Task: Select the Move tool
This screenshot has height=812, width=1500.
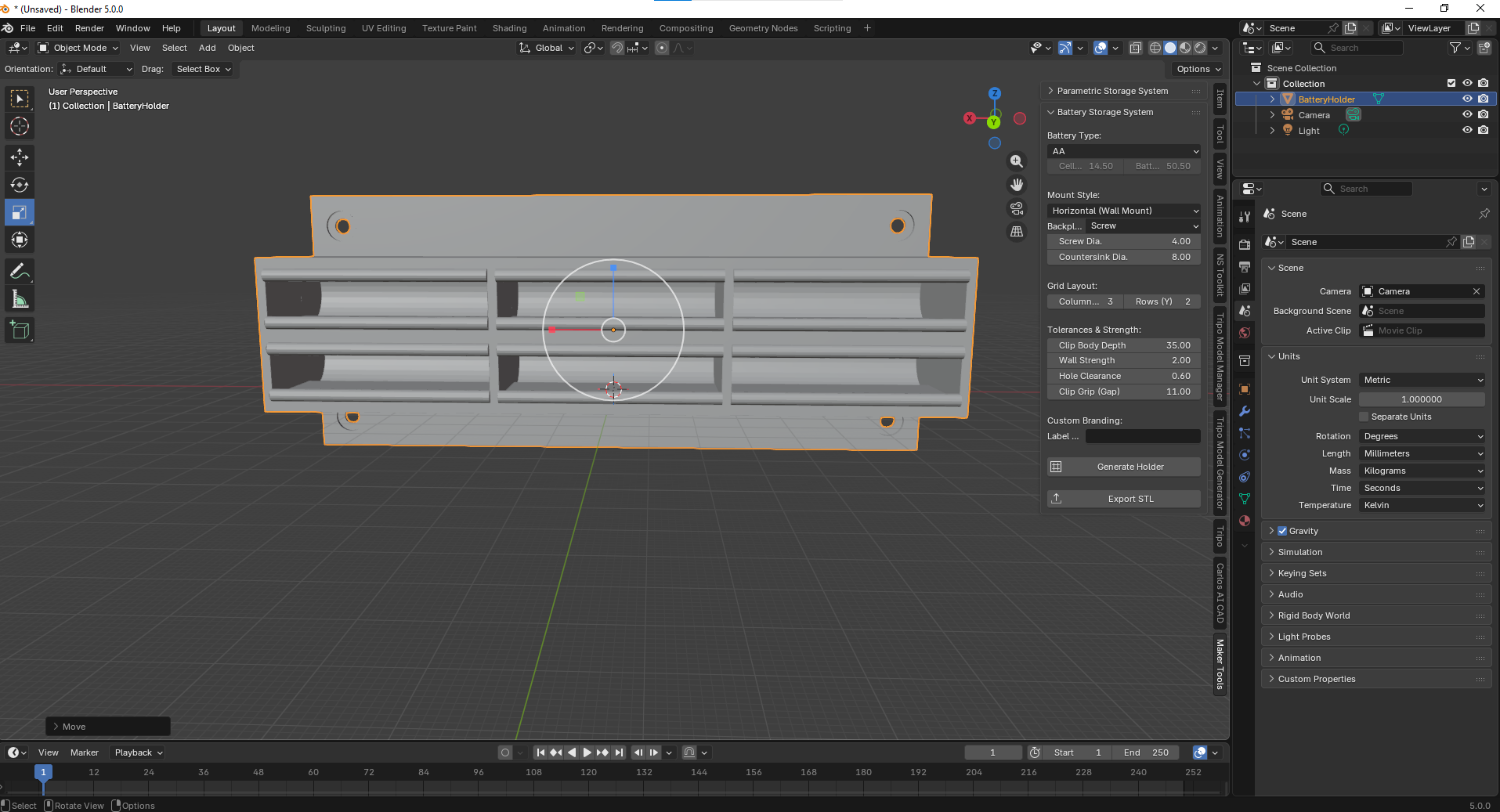Action: [x=20, y=157]
